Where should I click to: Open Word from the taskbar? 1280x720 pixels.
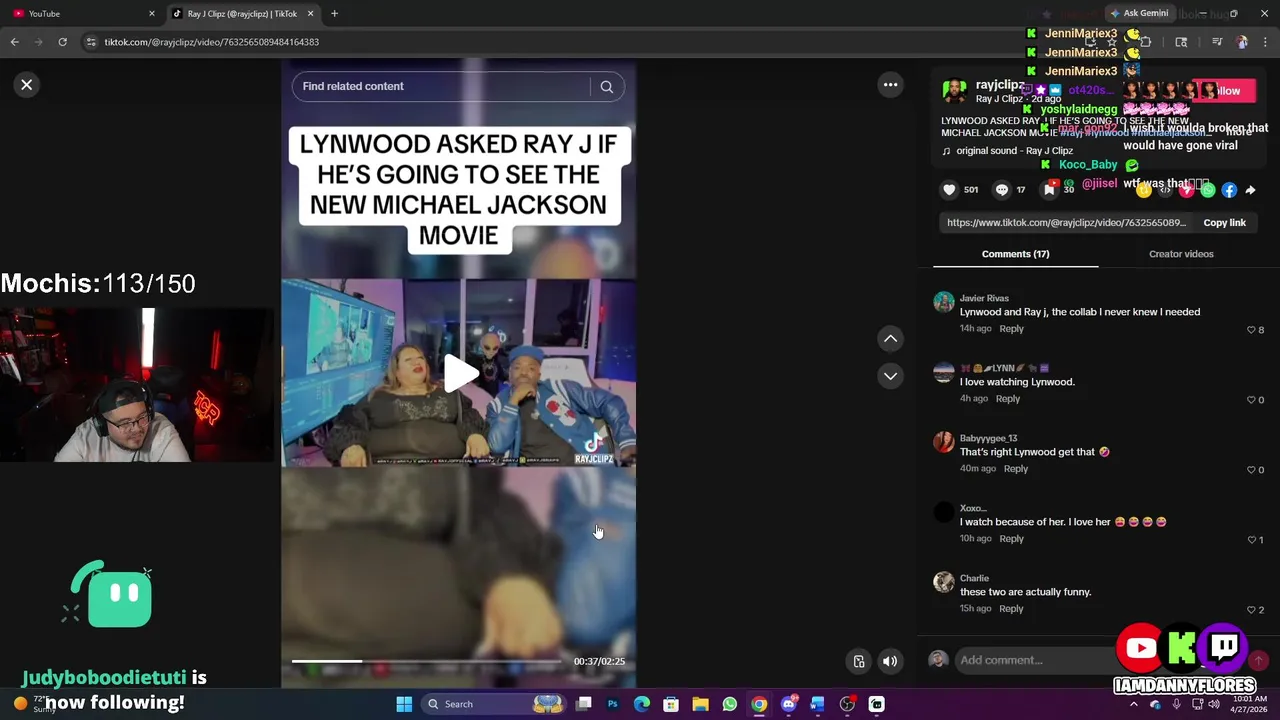pos(818,704)
